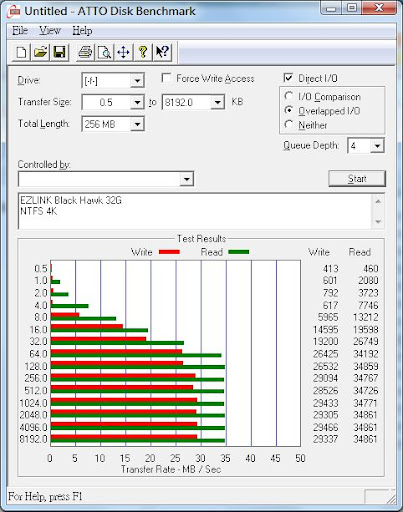Activate the context help arrow-question icon
This screenshot has width=403, height=512.
[162, 52]
